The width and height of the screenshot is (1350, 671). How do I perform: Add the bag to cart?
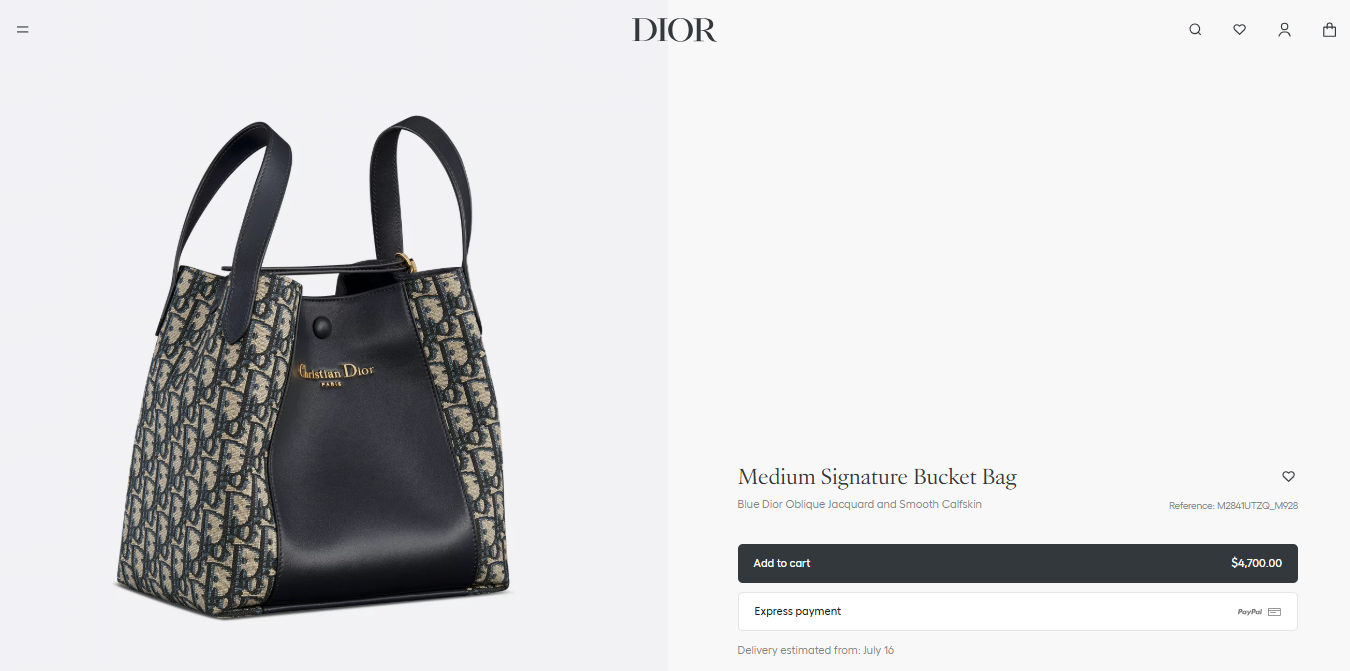tap(1017, 563)
